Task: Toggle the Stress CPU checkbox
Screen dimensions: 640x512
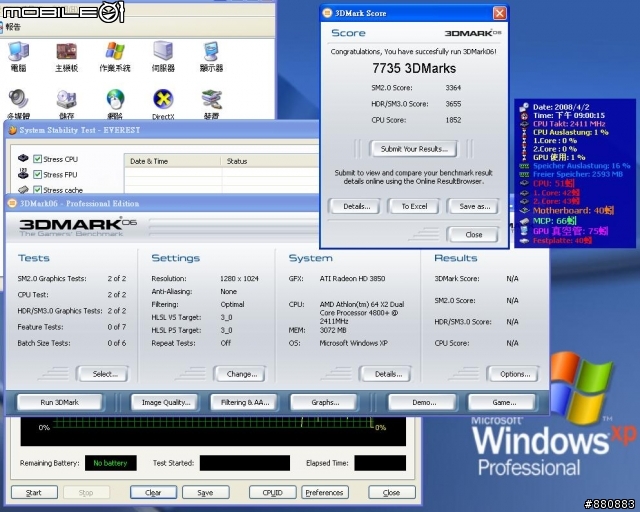Action: 38,159
